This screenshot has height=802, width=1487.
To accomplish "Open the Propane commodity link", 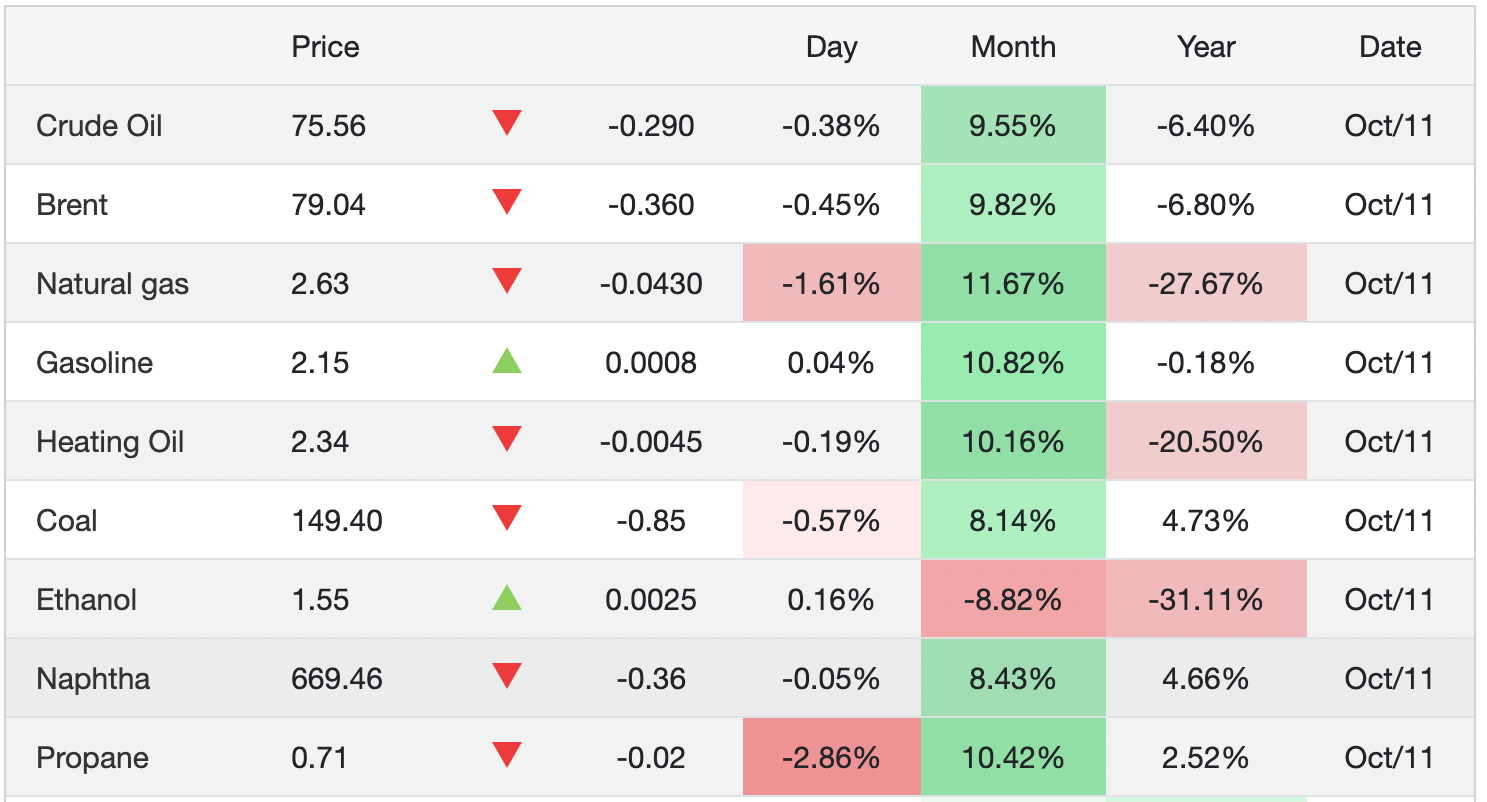I will coord(92,757).
